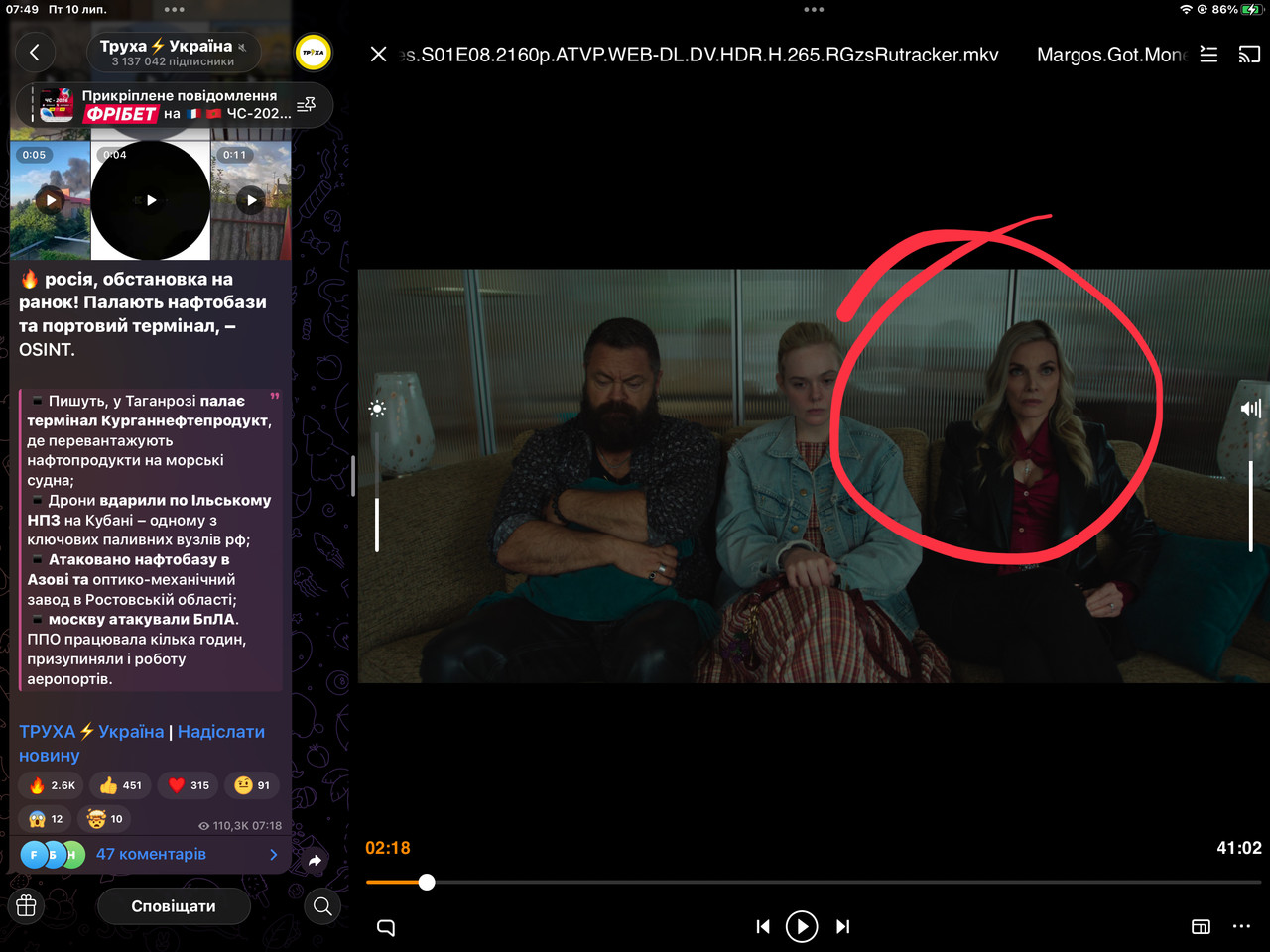Image resolution: width=1270 pixels, height=952 pixels.
Task: Open the pinned messages list icon
Action: tap(306, 104)
